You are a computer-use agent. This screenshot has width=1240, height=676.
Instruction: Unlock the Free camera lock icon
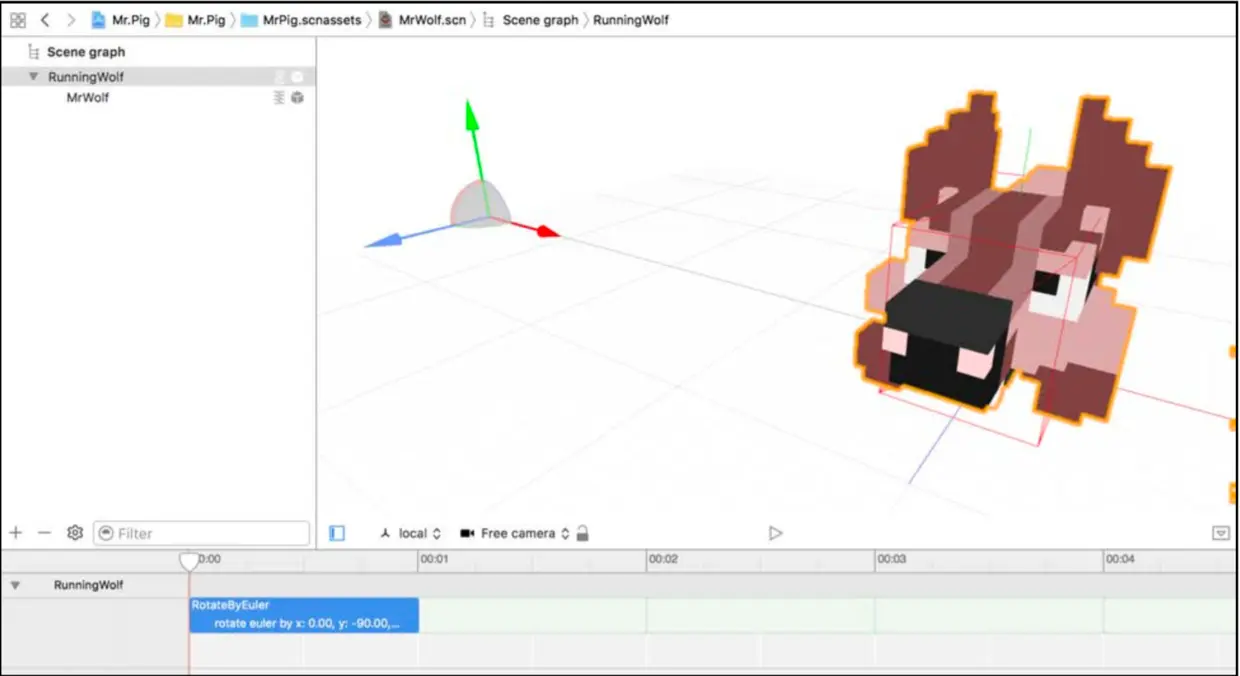click(x=584, y=533)
